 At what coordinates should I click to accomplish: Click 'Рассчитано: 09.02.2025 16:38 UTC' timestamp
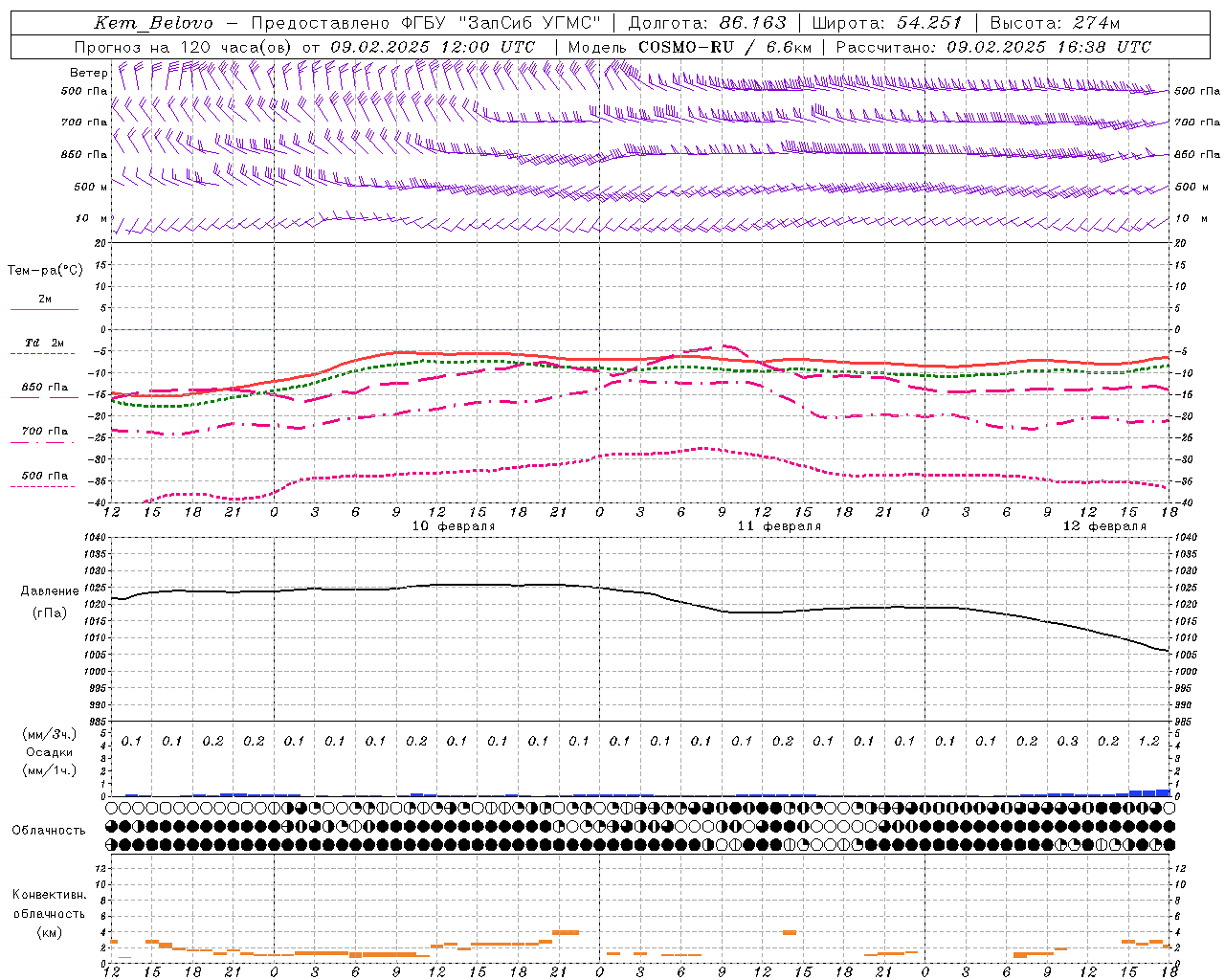coord(993,47)
